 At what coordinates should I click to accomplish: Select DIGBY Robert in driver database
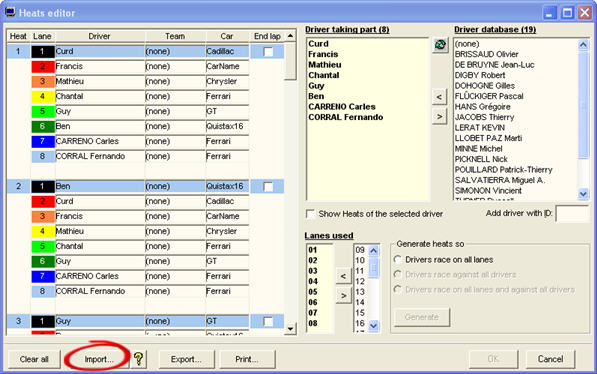pos(480,75)
